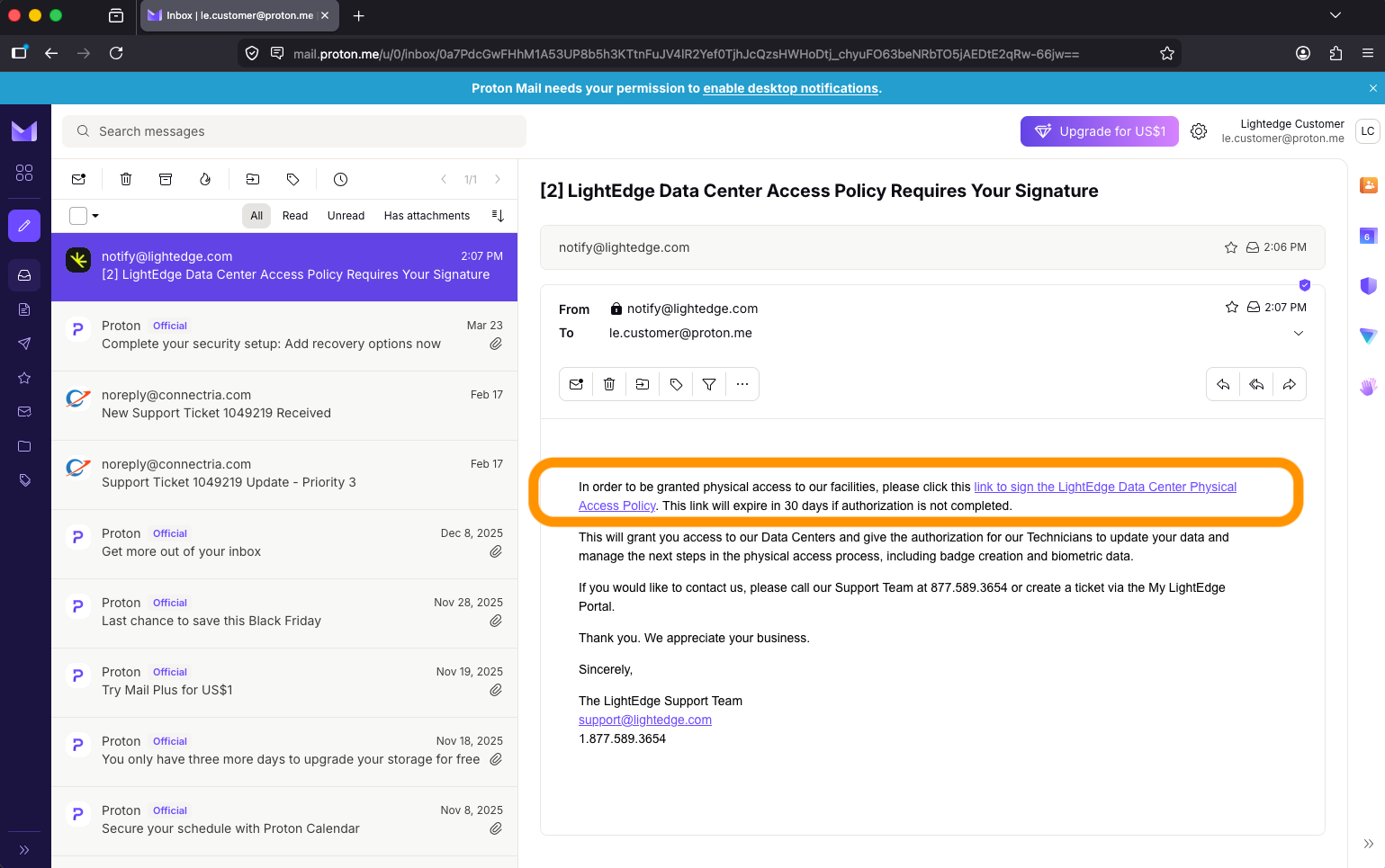Open the browser hamburger menu

(x=1368, y=53)
